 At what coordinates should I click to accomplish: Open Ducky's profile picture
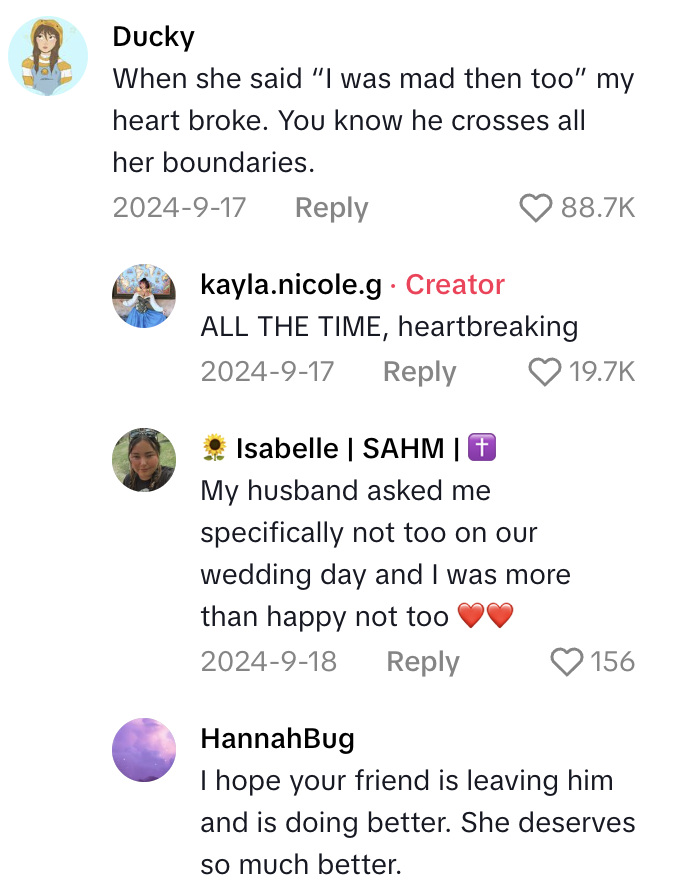click(48, 57)
